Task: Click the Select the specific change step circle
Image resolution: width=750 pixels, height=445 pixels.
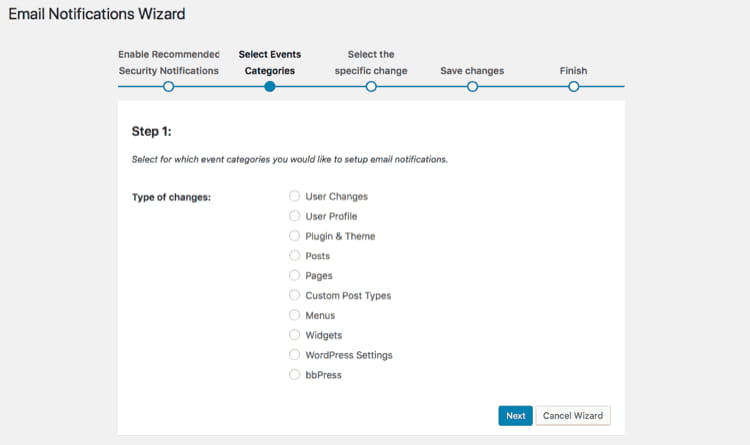Action: (x=371, y=87)
